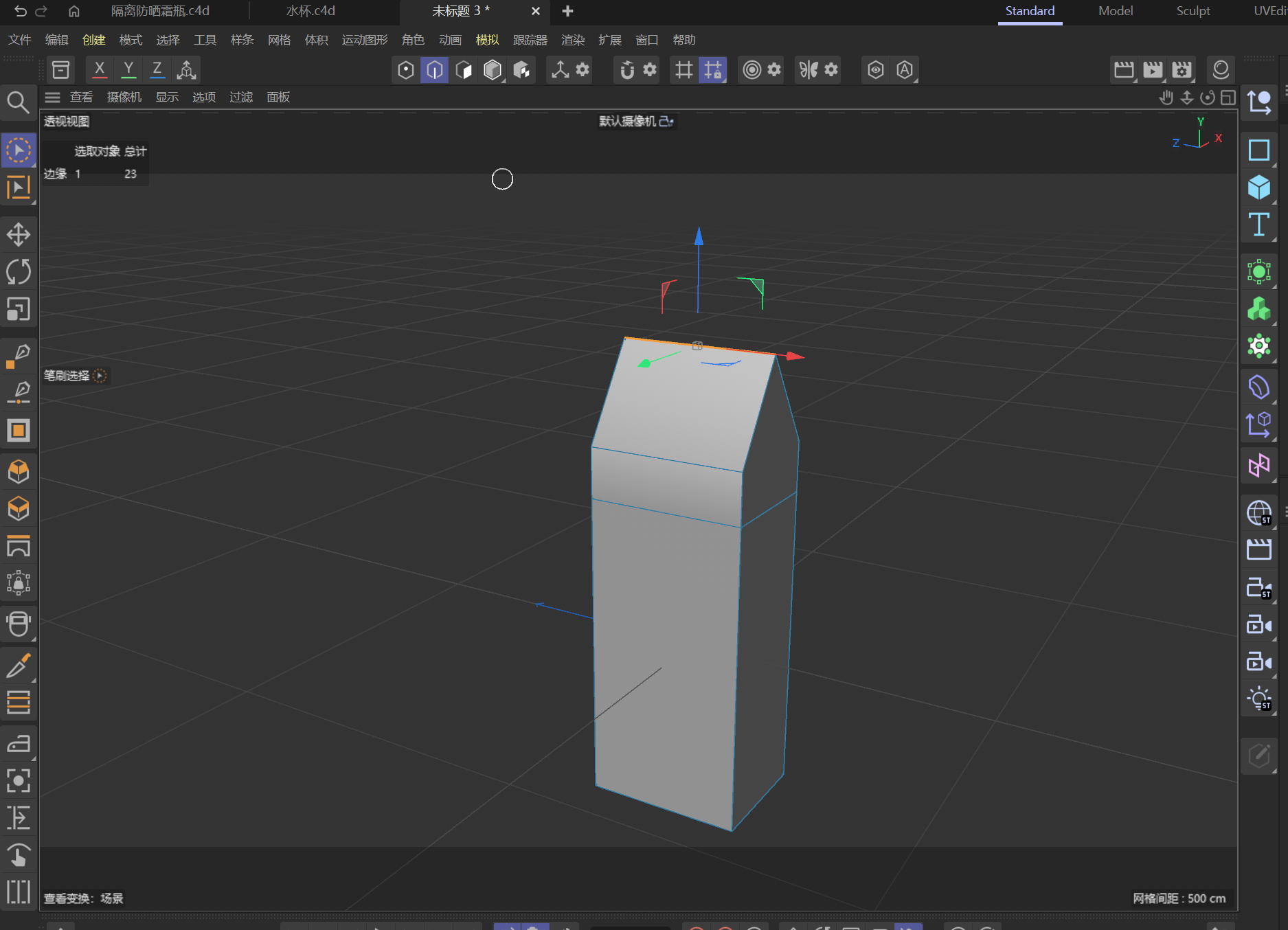This screenshot has width=1288, height=930.
Task: Toggle symmetry butterfly icon
Action: (809, 69)
